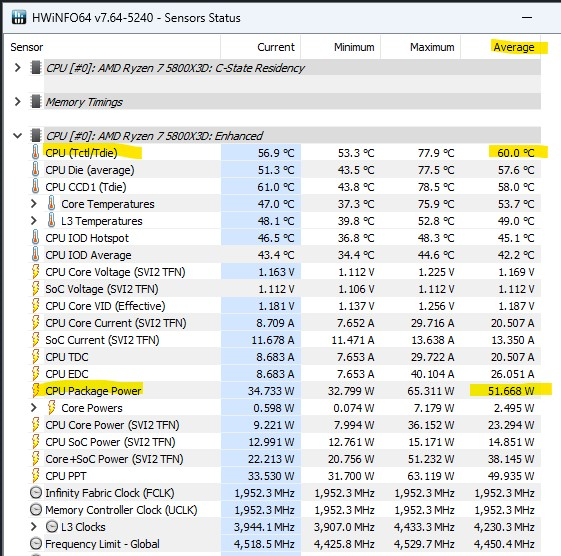561x556 pixels.
Task: Expand the Memory Timings group
Action: [17, 102]
